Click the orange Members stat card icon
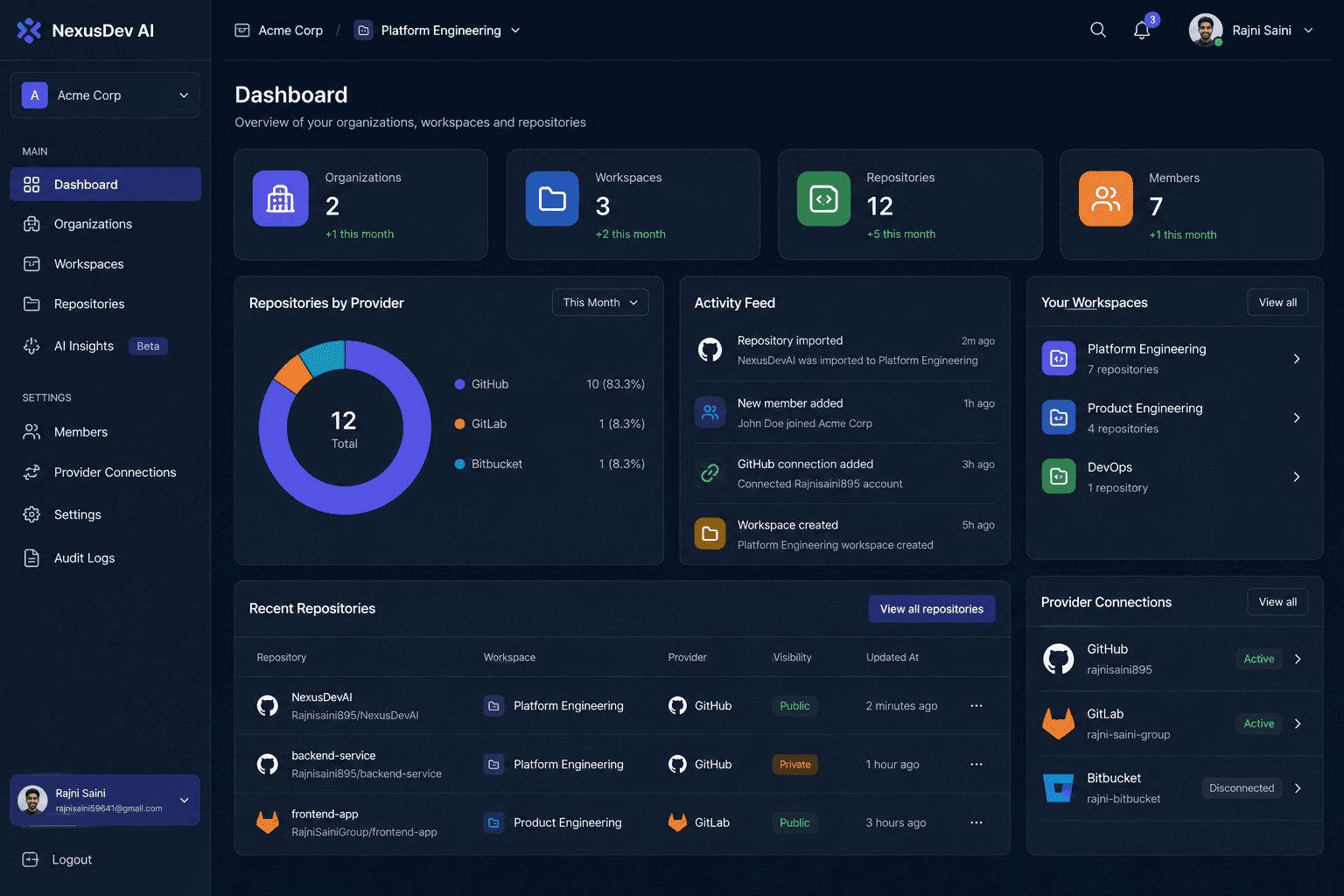The image size is (1344, 896). [x=1106, y=199]
